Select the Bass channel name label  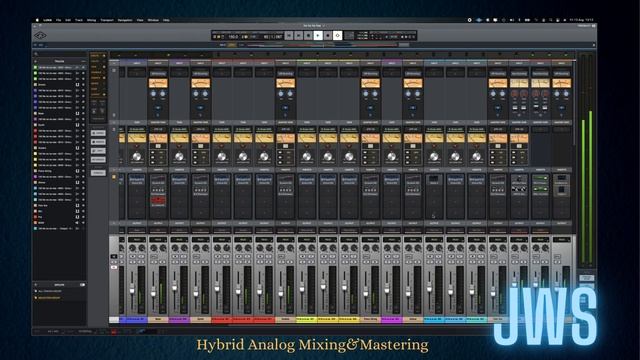[x=158, y=320]
